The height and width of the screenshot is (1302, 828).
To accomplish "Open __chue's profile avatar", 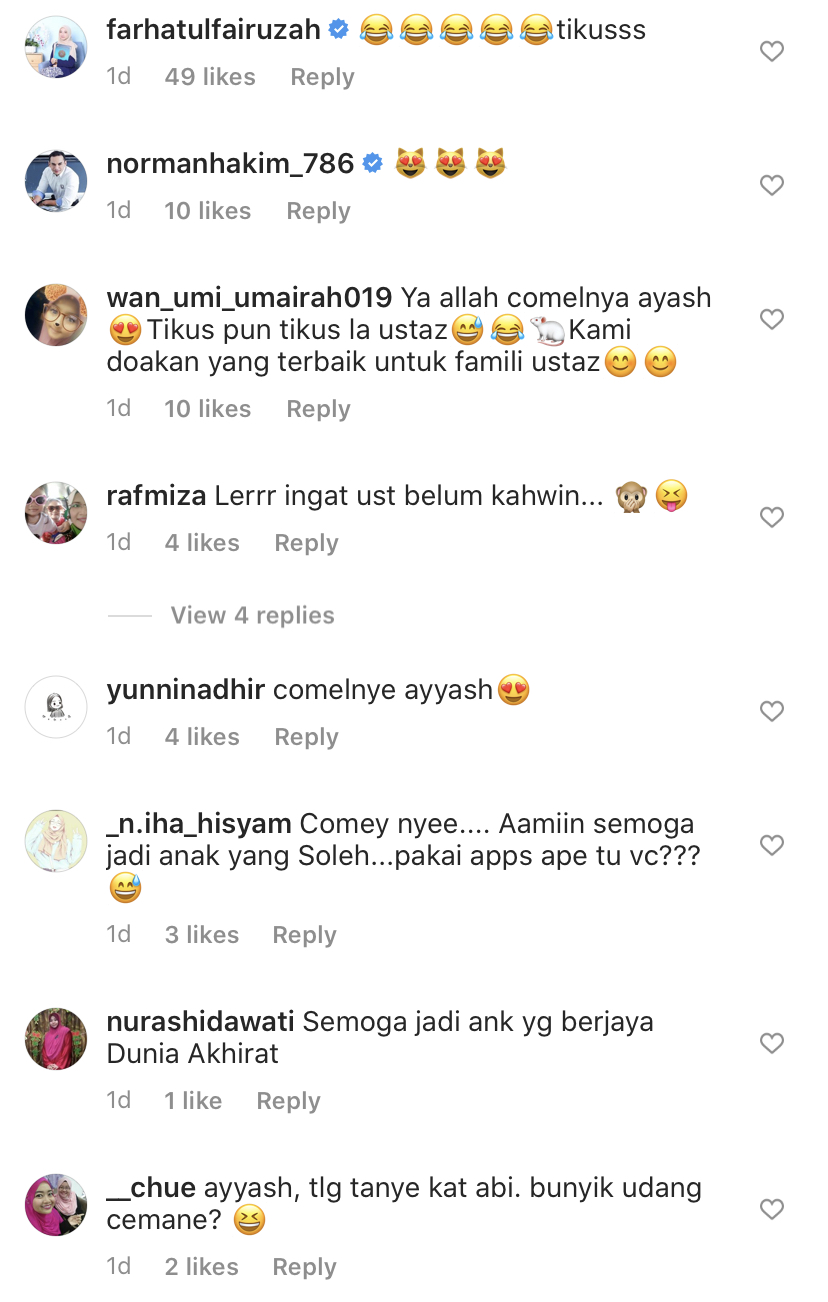I will (x=56, y=1205).
